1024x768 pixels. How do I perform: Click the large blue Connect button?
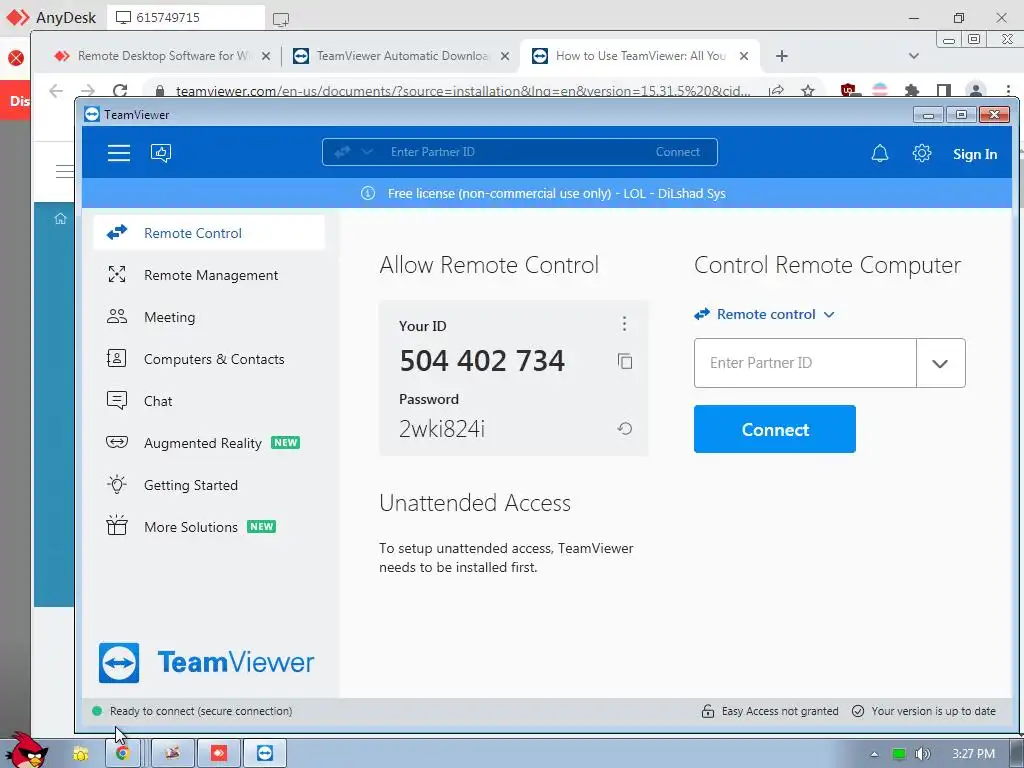point(775,429)
